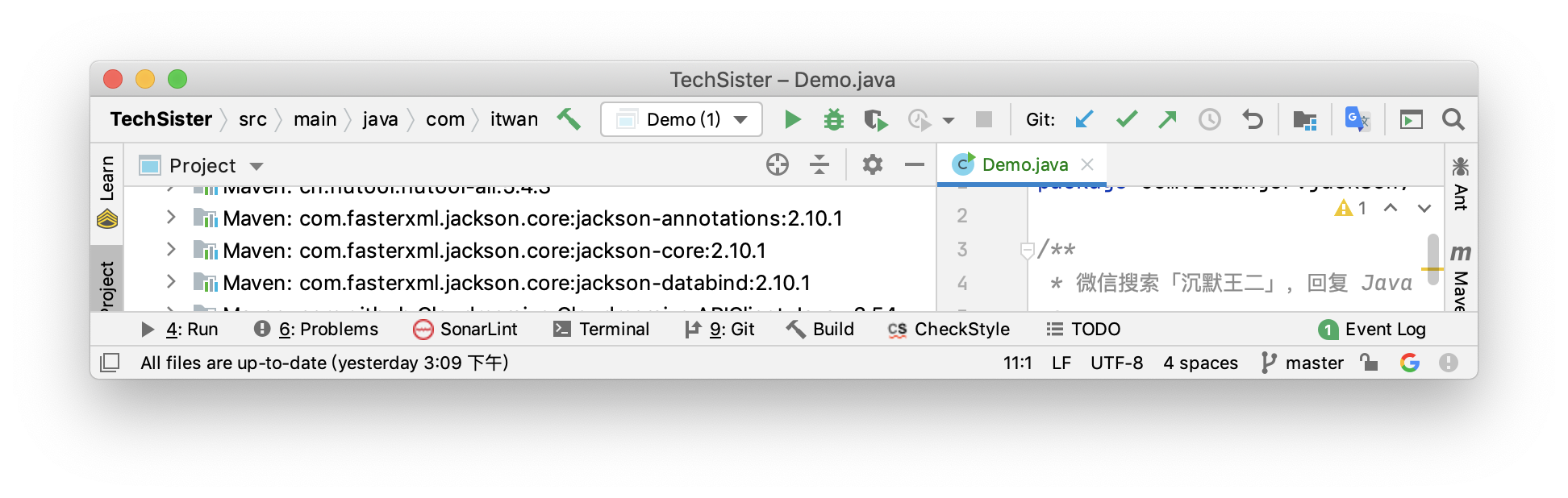Start debugging with the bug icon
Viewport: 1568px width, 498px height.
[833, 120]
